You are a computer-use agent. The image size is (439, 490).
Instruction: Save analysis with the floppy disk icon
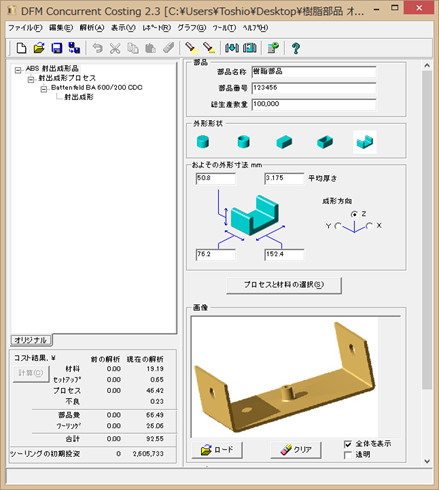57,48
